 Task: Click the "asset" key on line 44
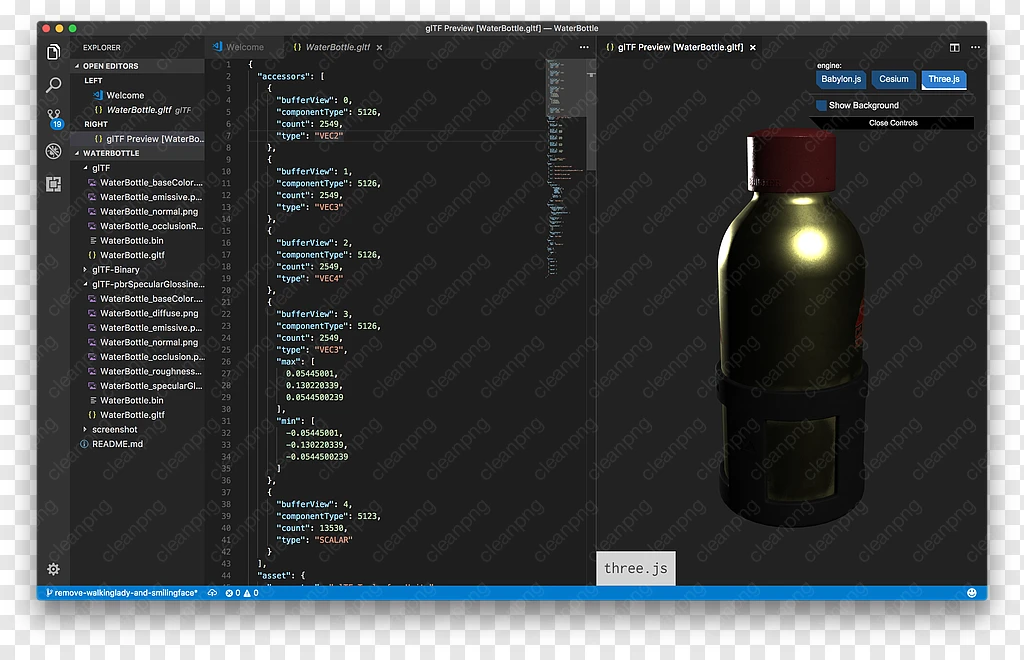point(274,576)
